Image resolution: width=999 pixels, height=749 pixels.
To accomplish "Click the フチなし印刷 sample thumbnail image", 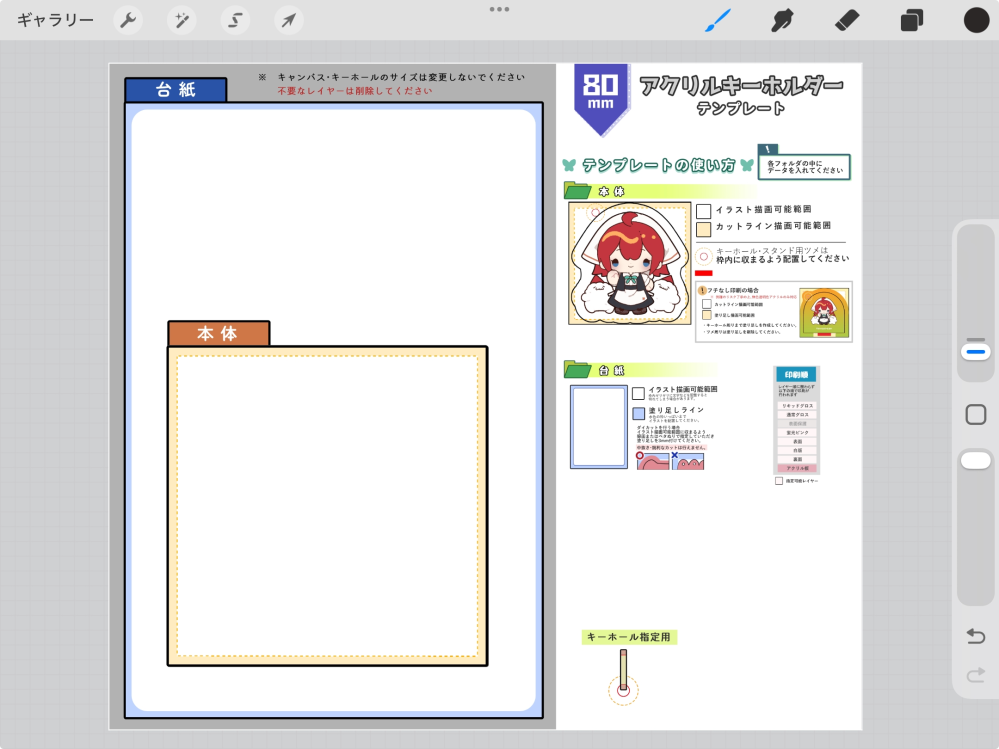I will (824, 312).
